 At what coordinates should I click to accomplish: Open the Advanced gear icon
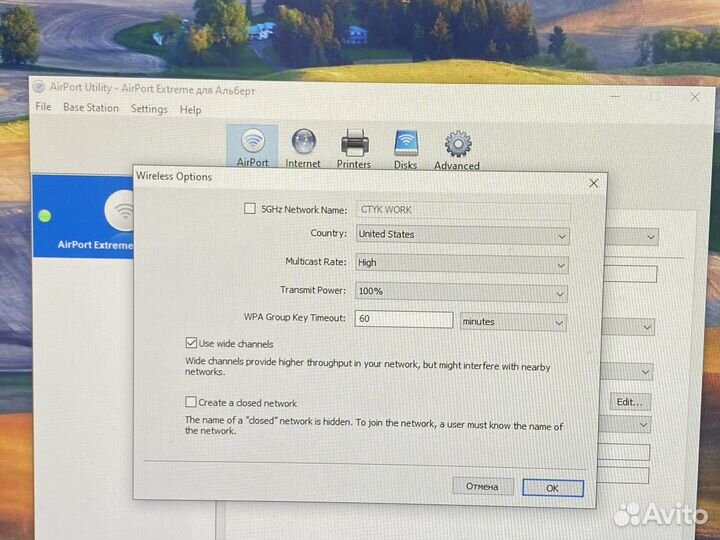tap(457, 151)
